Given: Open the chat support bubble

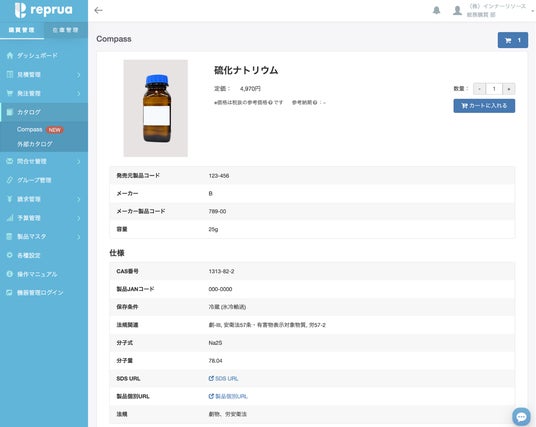Looking at the screenshot, I should coord(521,417).
